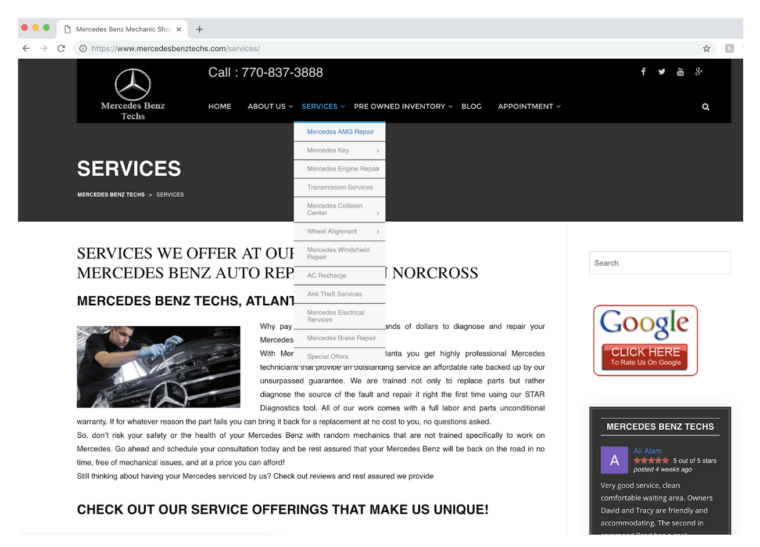Viewport: 760px width, 547px height.
Task: Click the mechanic polishing Mercedes image
Action: tap(158, 367)
